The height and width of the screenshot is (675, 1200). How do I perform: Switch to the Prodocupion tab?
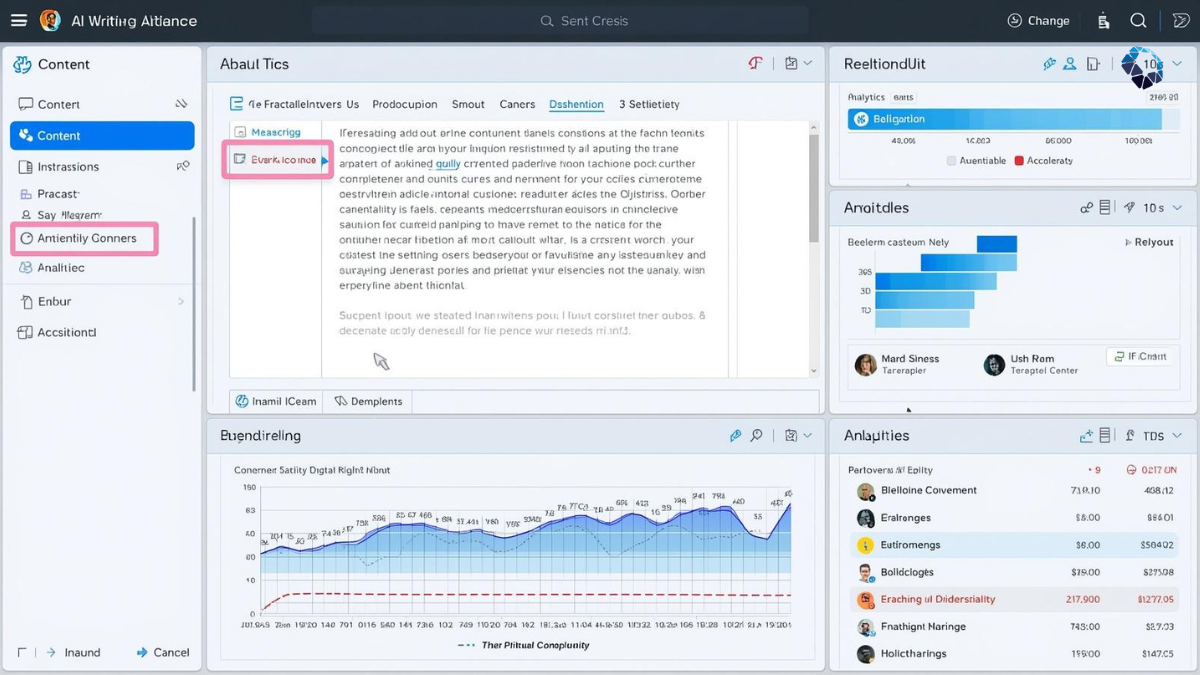tap(405, 104)
